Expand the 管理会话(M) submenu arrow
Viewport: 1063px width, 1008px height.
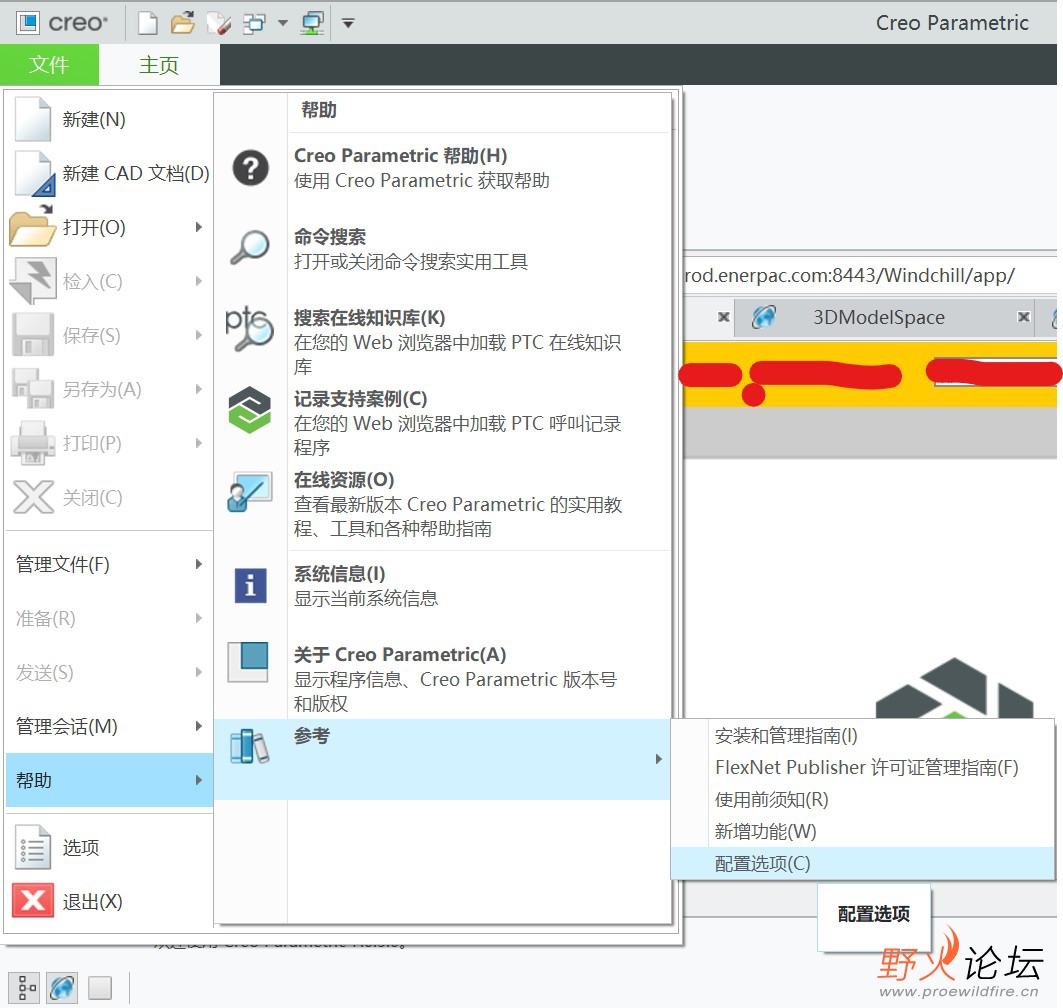199,726
